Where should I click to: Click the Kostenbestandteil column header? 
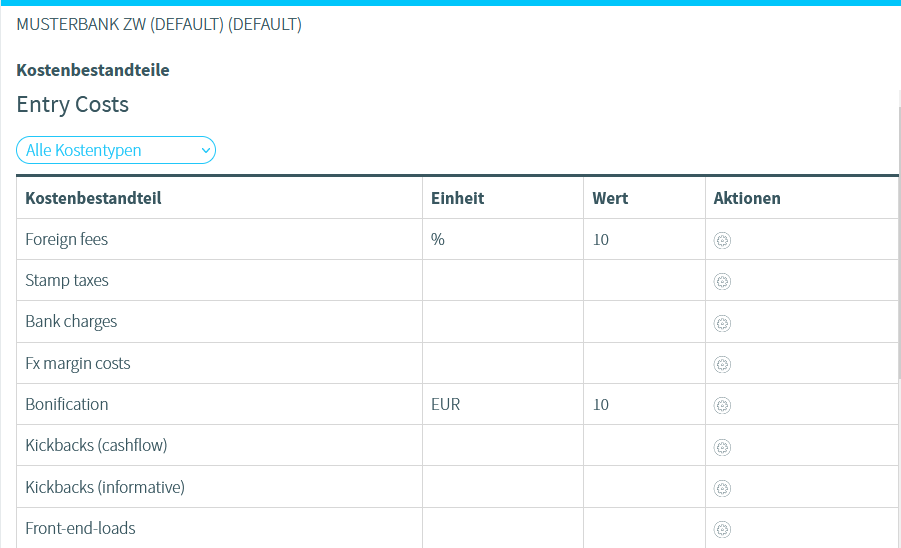[x=93, y=198]
